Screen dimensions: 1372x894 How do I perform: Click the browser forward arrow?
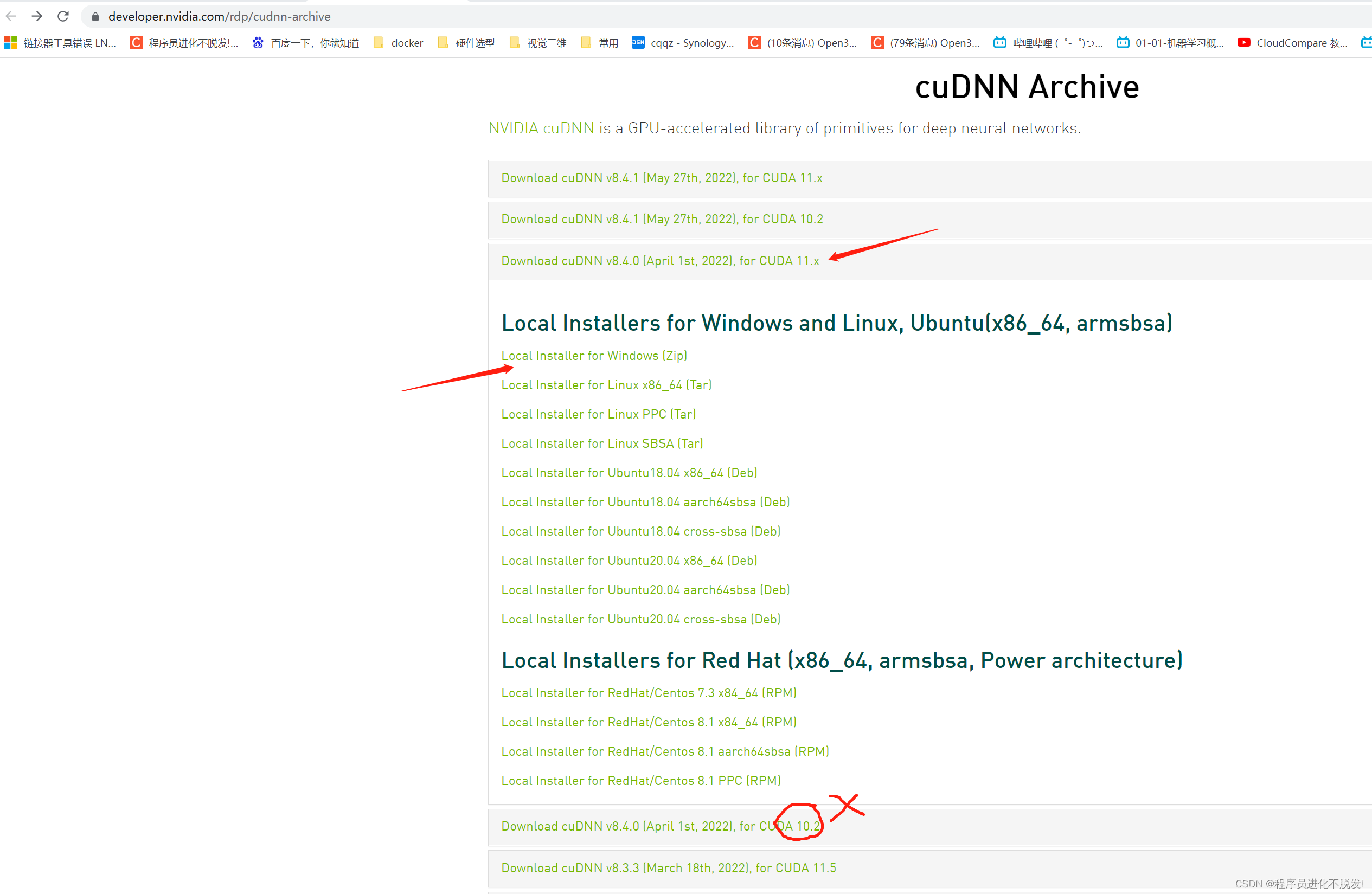(37, 16)
